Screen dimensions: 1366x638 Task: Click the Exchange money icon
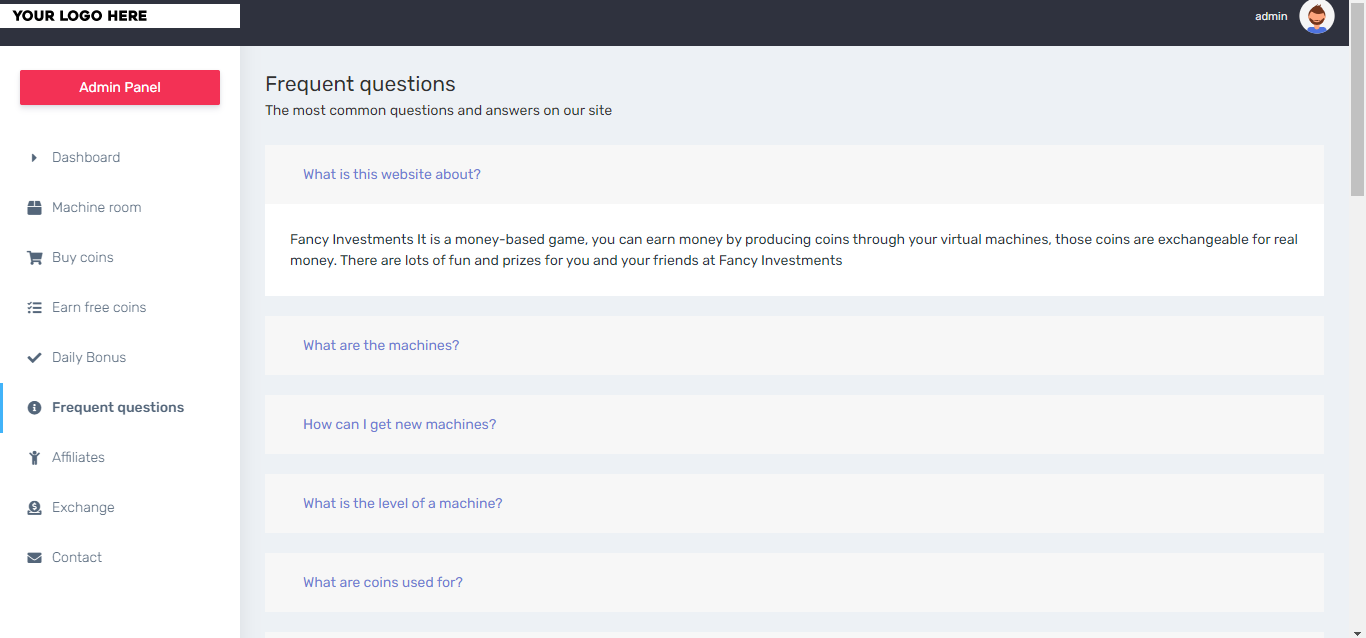pyautogui.click(x=34, y=508)
